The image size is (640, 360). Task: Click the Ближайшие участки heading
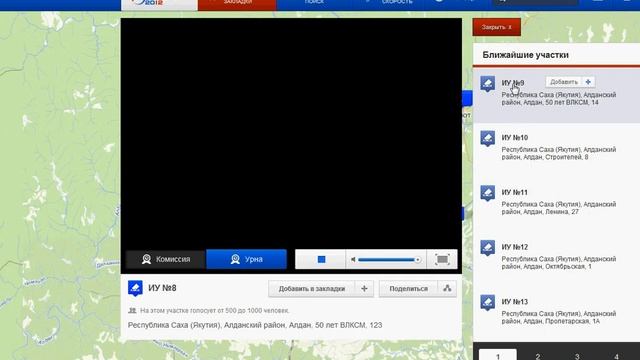tap(525, 55)
